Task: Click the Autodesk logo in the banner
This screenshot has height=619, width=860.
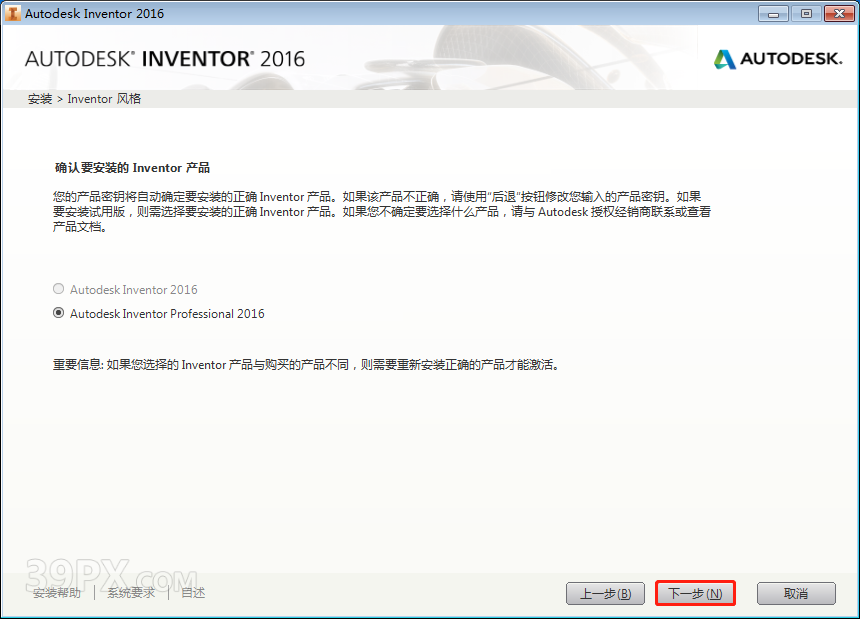Action: 777,59
